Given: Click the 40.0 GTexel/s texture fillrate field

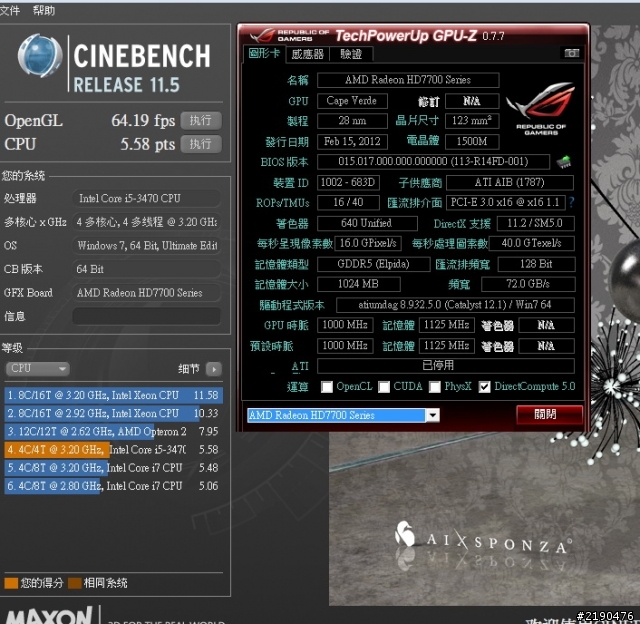Looking at the screenshot, I should 531,243.
